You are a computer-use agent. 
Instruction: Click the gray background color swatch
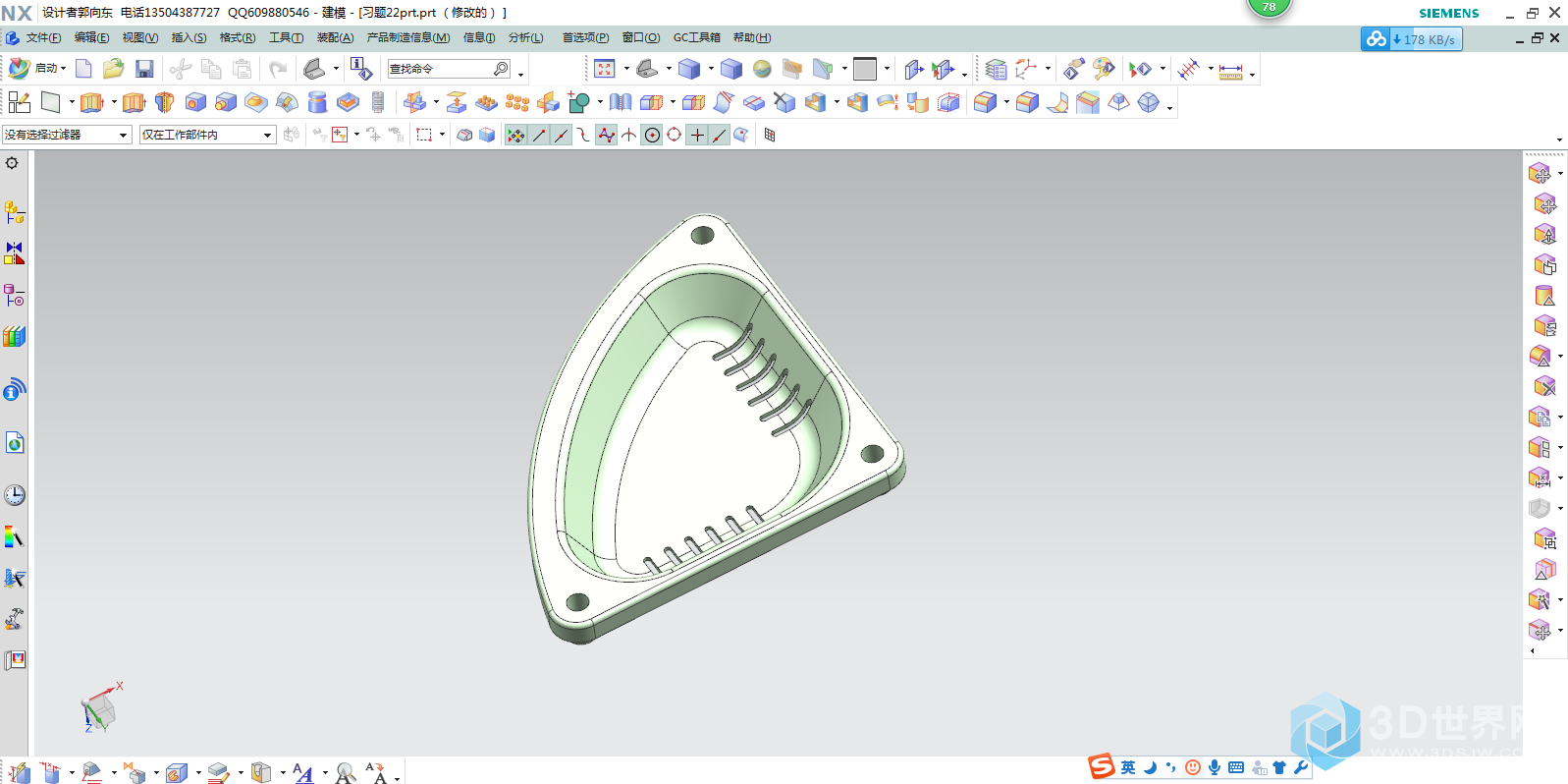click(x=865, y=69)
